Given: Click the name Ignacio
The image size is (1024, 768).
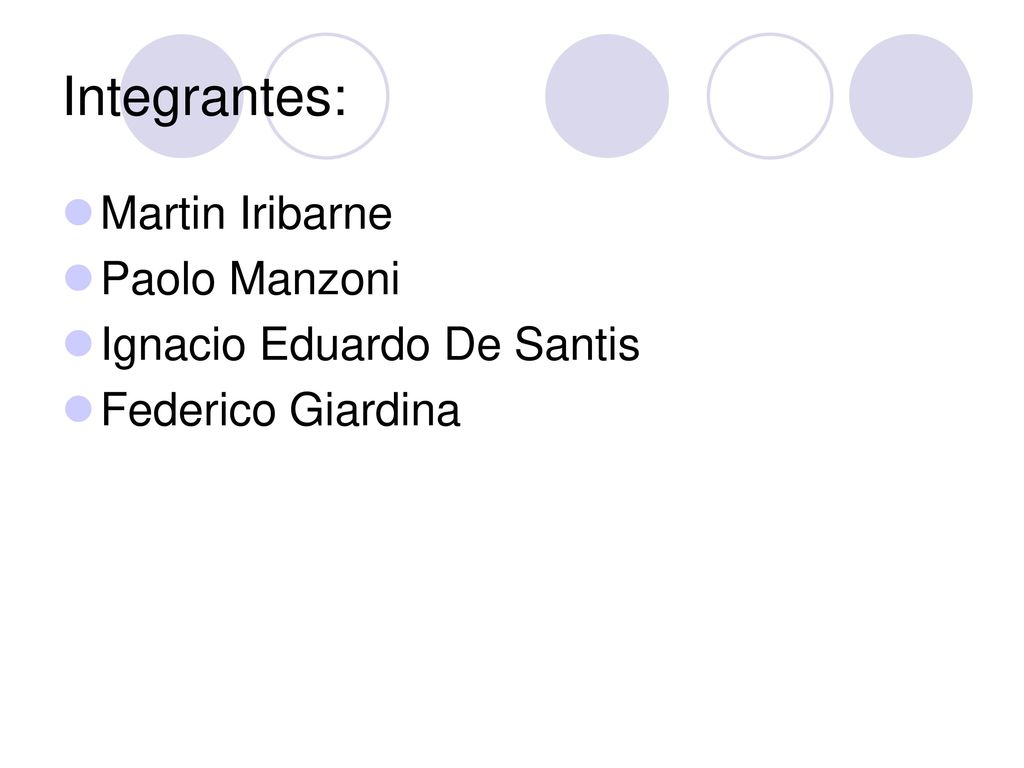Looking at the screenshot, I should coord(174,346).
